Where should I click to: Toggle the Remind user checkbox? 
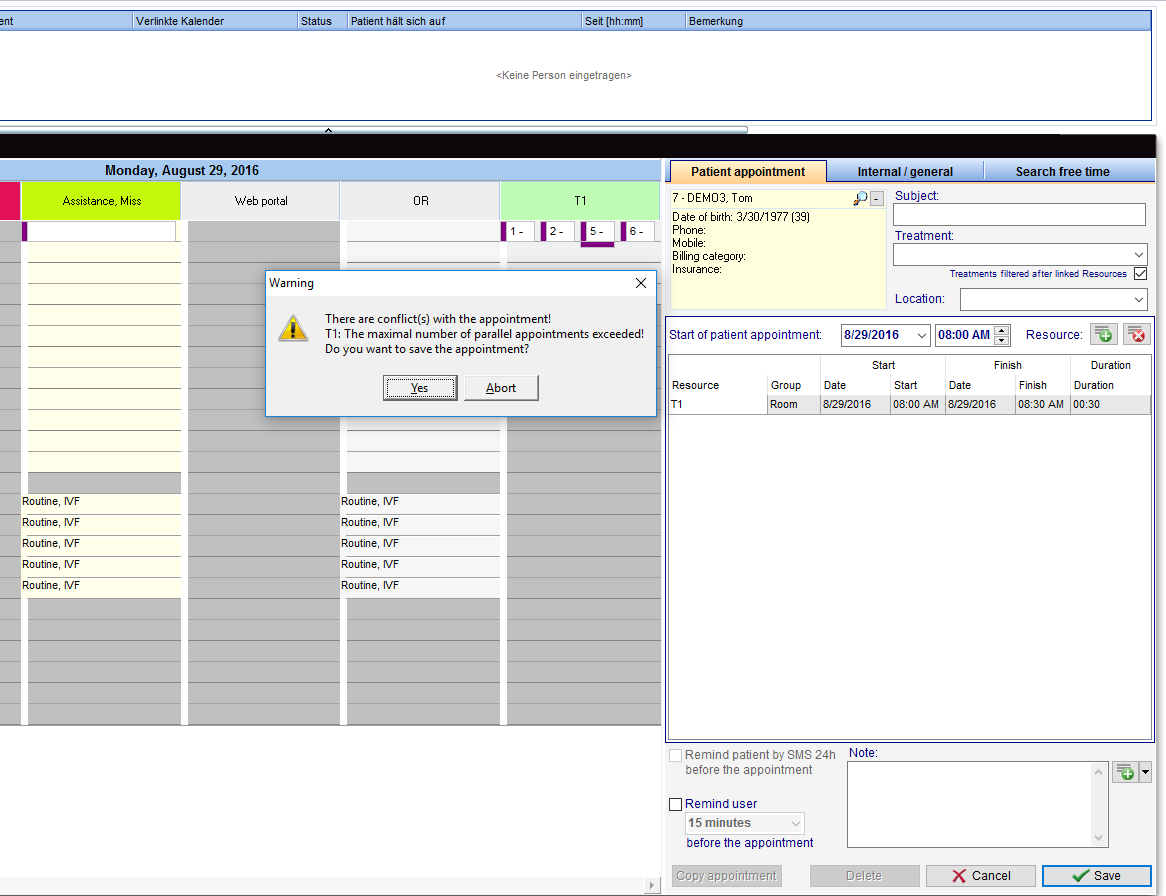click(x=676, y=805)
